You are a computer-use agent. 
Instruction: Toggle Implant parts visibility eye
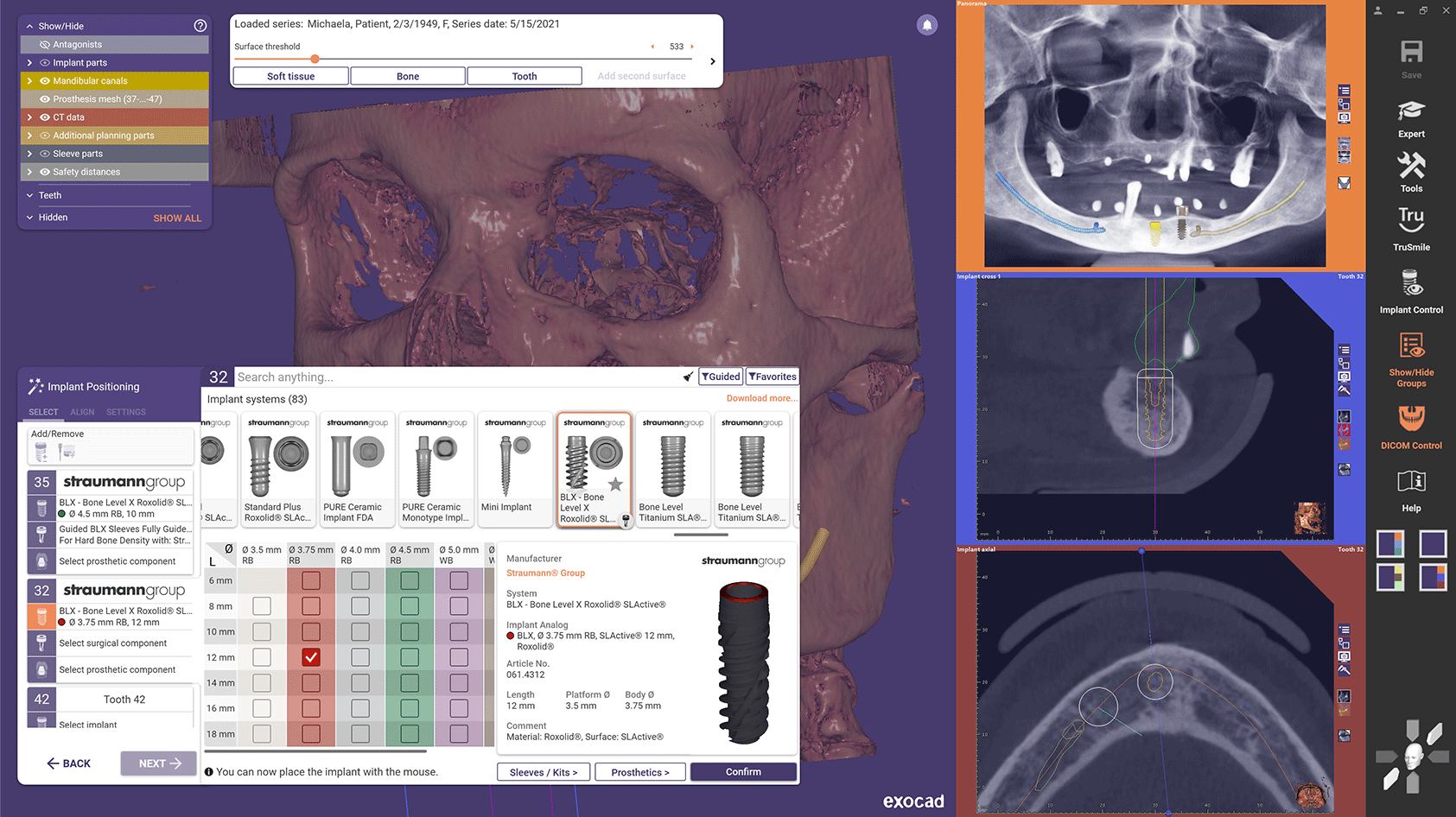(45, 63)
